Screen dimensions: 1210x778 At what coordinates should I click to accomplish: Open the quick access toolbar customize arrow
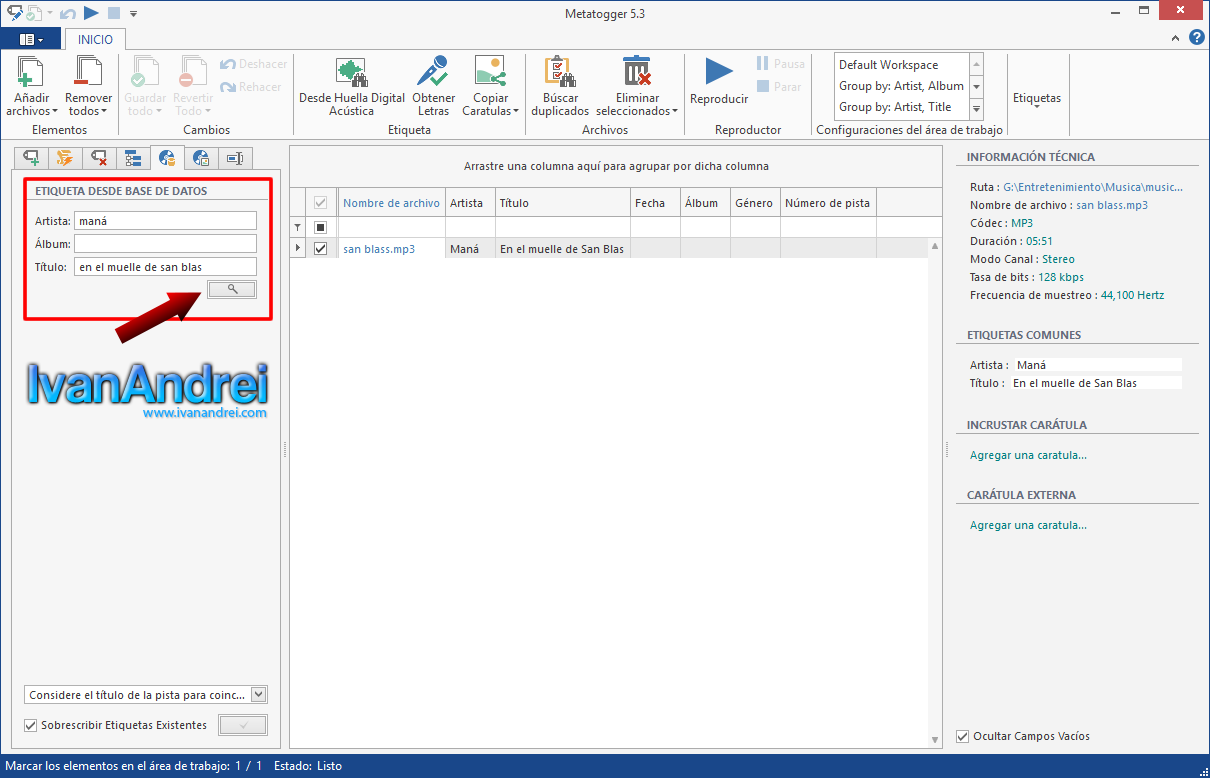[134, 14]
